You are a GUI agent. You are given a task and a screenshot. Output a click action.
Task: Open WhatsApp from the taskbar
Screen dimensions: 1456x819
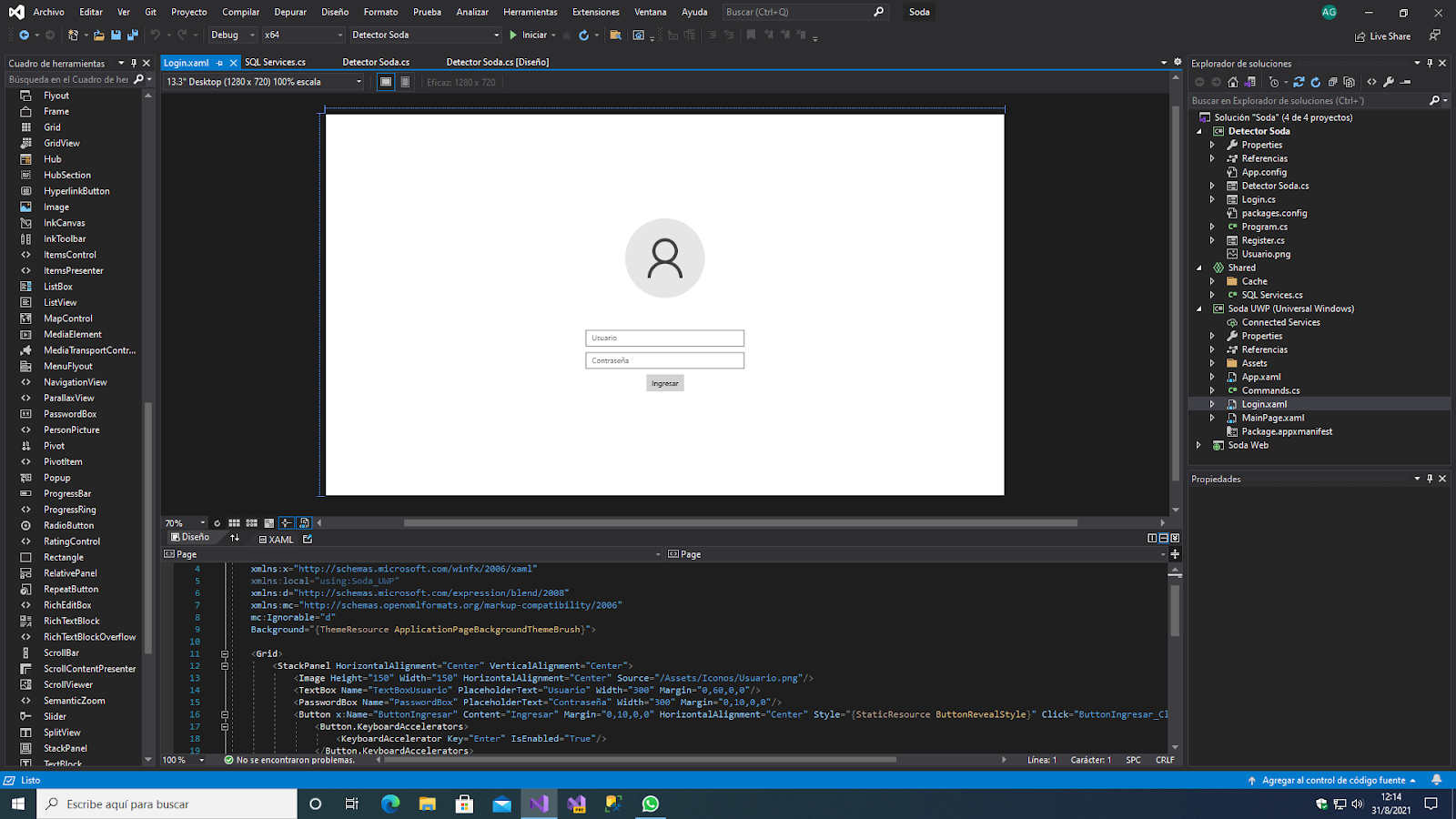pos(651,804)
